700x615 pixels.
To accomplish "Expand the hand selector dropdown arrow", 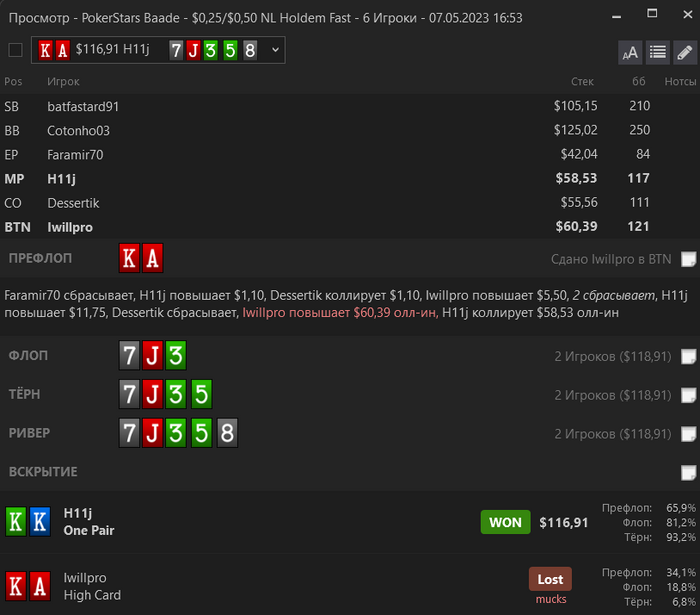I will point(275,50).
